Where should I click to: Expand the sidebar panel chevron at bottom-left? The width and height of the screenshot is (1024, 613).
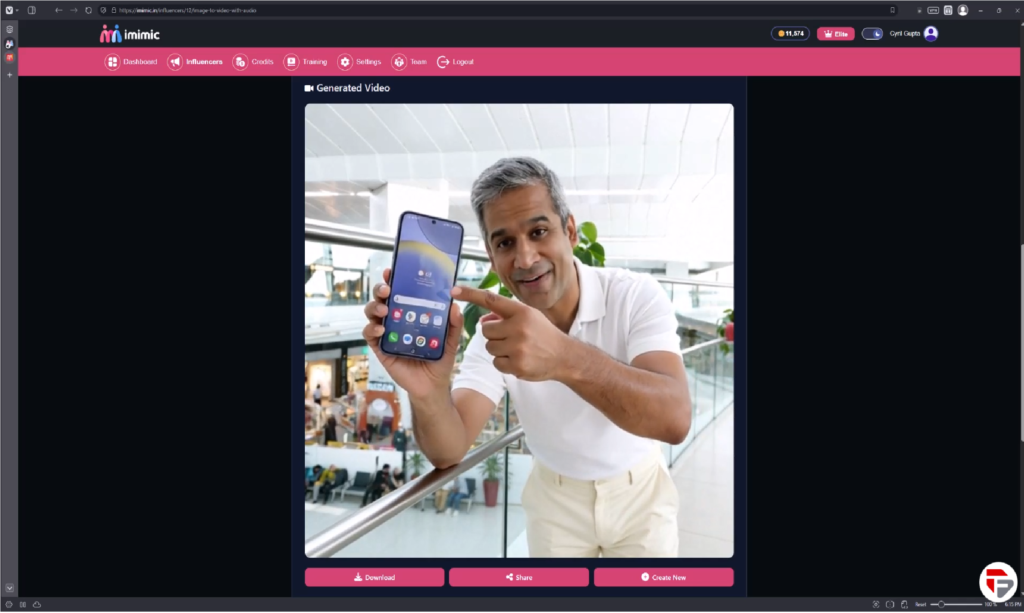(9, 589)
